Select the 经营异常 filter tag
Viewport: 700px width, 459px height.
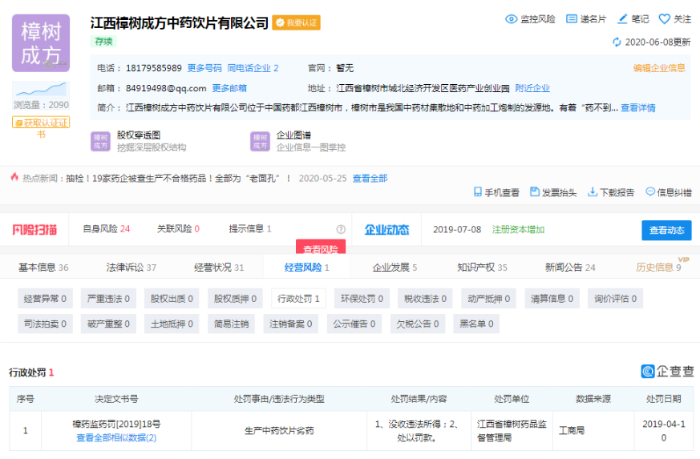[x=45, y=298]
